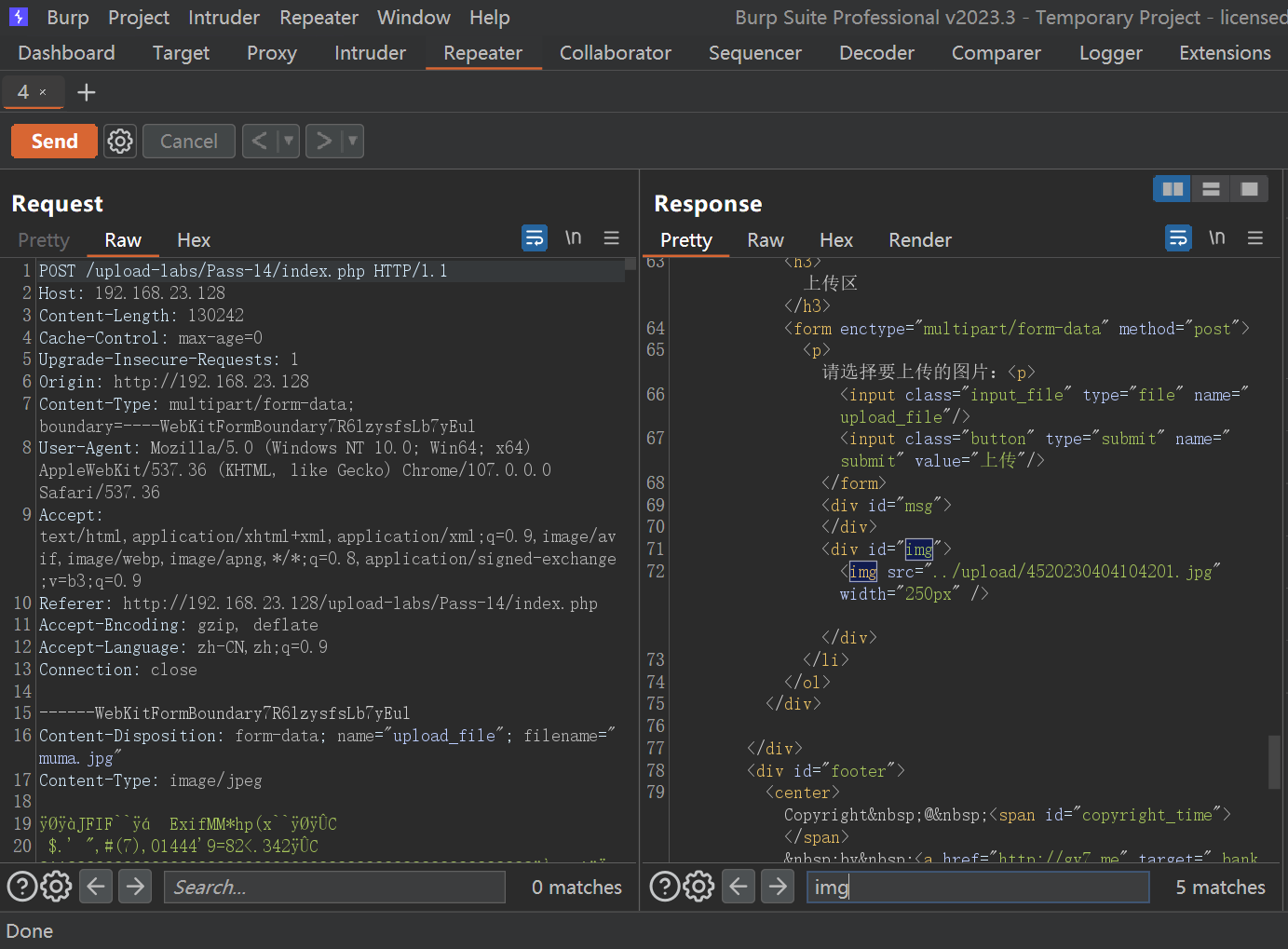Open Response search settings gear
The image size is (1288, 949).
click(x=698, y=887)
